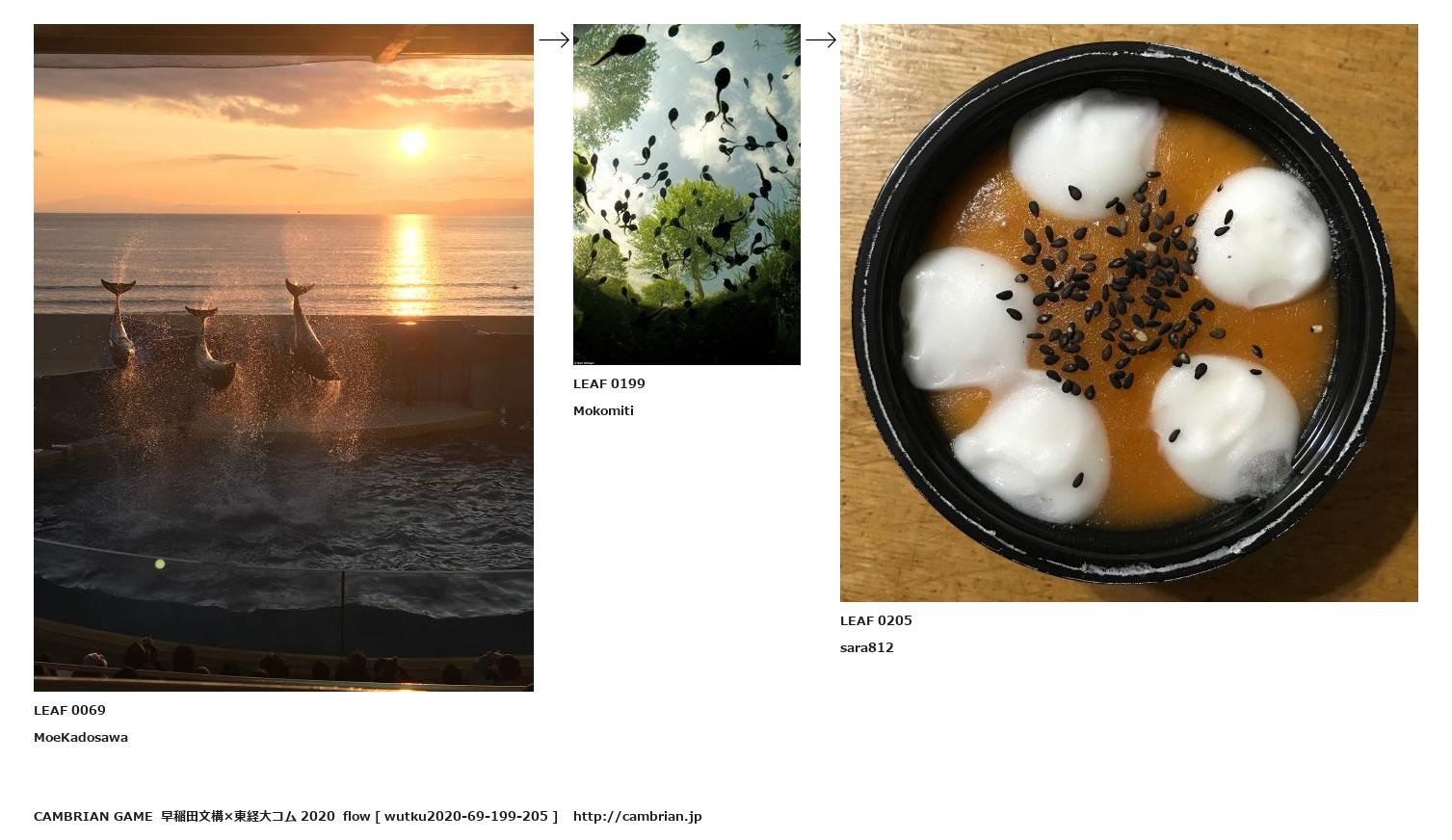Screen dimensions: 1452x840
Task: Click the rightmost jumping dolphin
Action: point(311,330)
